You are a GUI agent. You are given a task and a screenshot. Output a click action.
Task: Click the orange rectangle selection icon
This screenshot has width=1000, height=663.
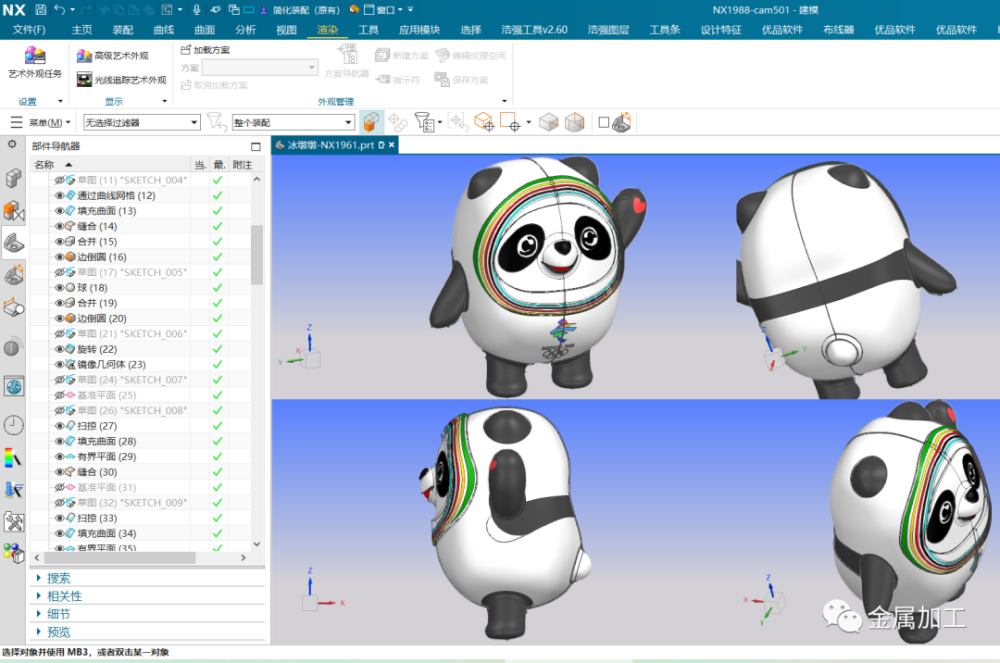click(x=510, y=122)
